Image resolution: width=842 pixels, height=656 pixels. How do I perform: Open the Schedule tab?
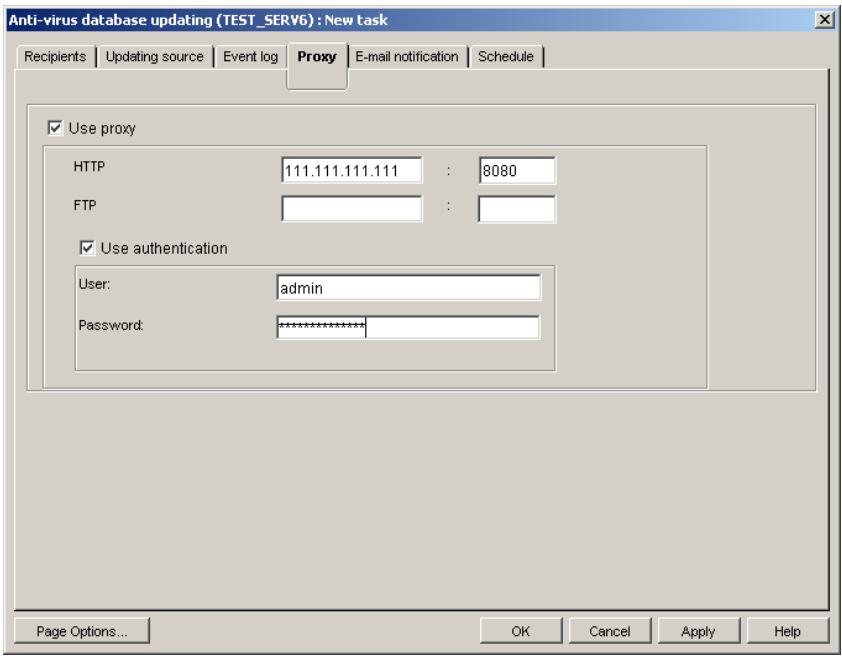click(506, 57)
